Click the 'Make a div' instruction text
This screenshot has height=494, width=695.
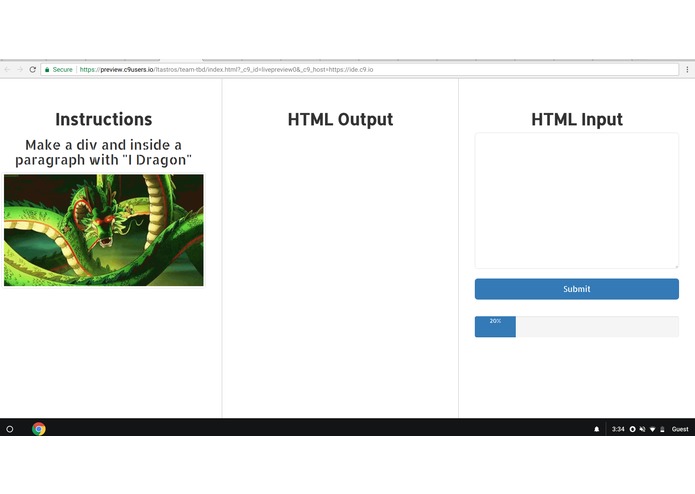tap(104, 152)
